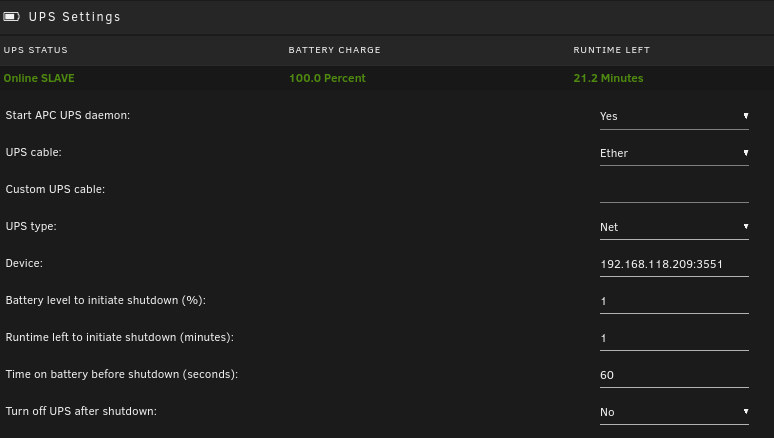Image resolution: width=774 pixels, height=438 pixels.
Task: Click the 100.0 Percent battery charge value
Action: tap(327, 79)
